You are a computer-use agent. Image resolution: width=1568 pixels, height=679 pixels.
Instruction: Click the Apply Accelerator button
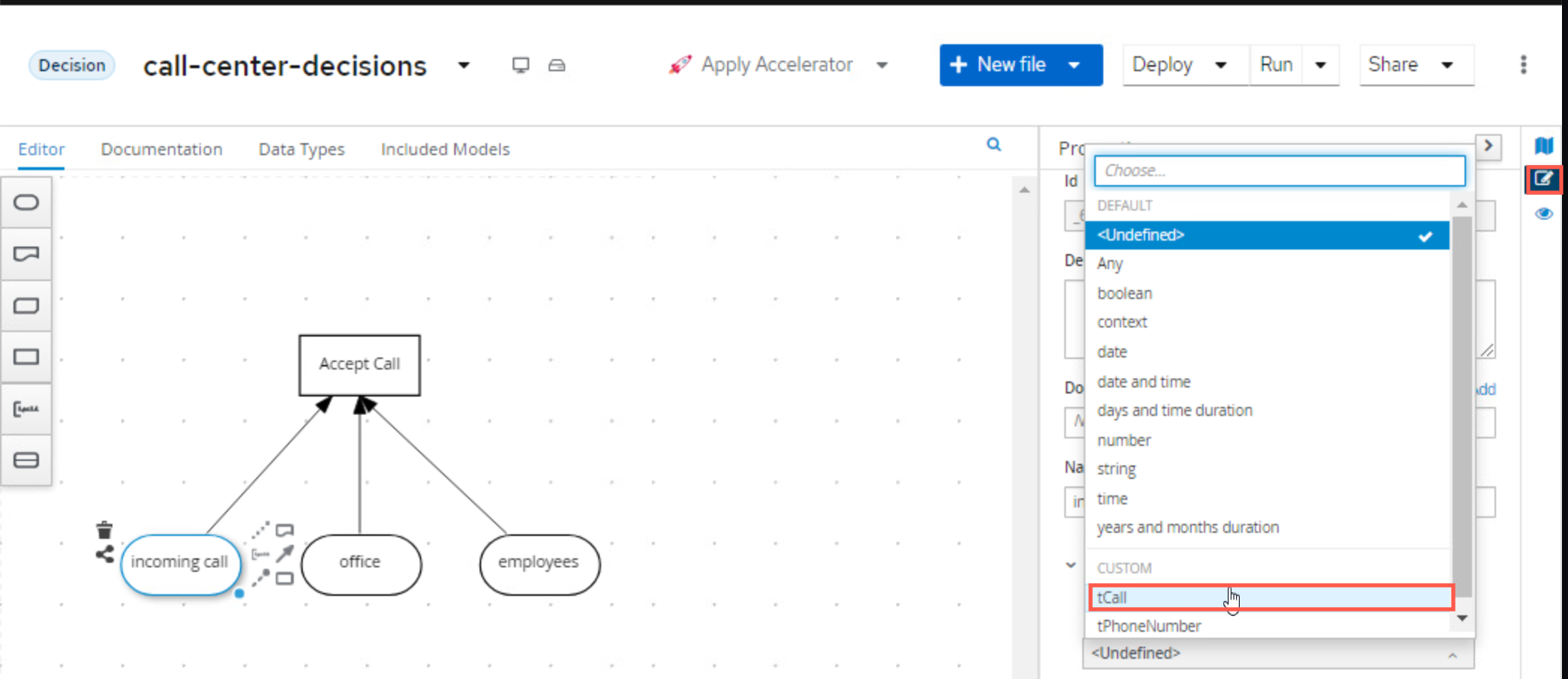click(x=762, y=65)
